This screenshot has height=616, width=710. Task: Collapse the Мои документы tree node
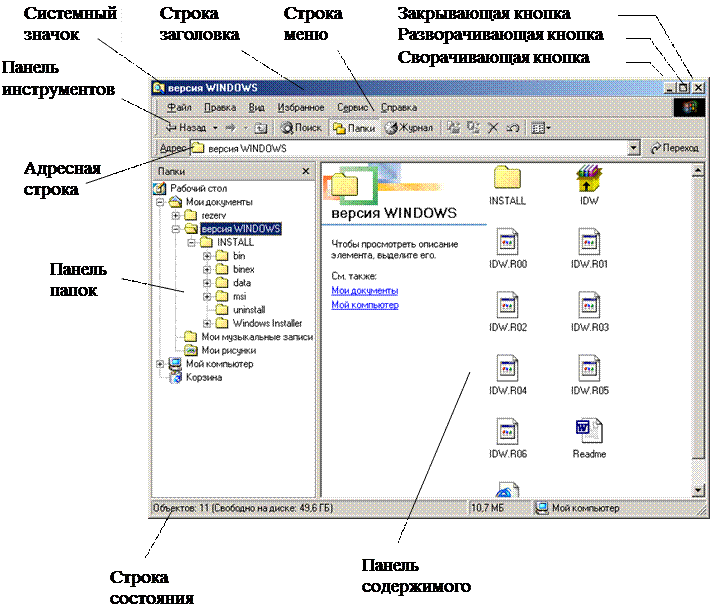tap(160, 202)
